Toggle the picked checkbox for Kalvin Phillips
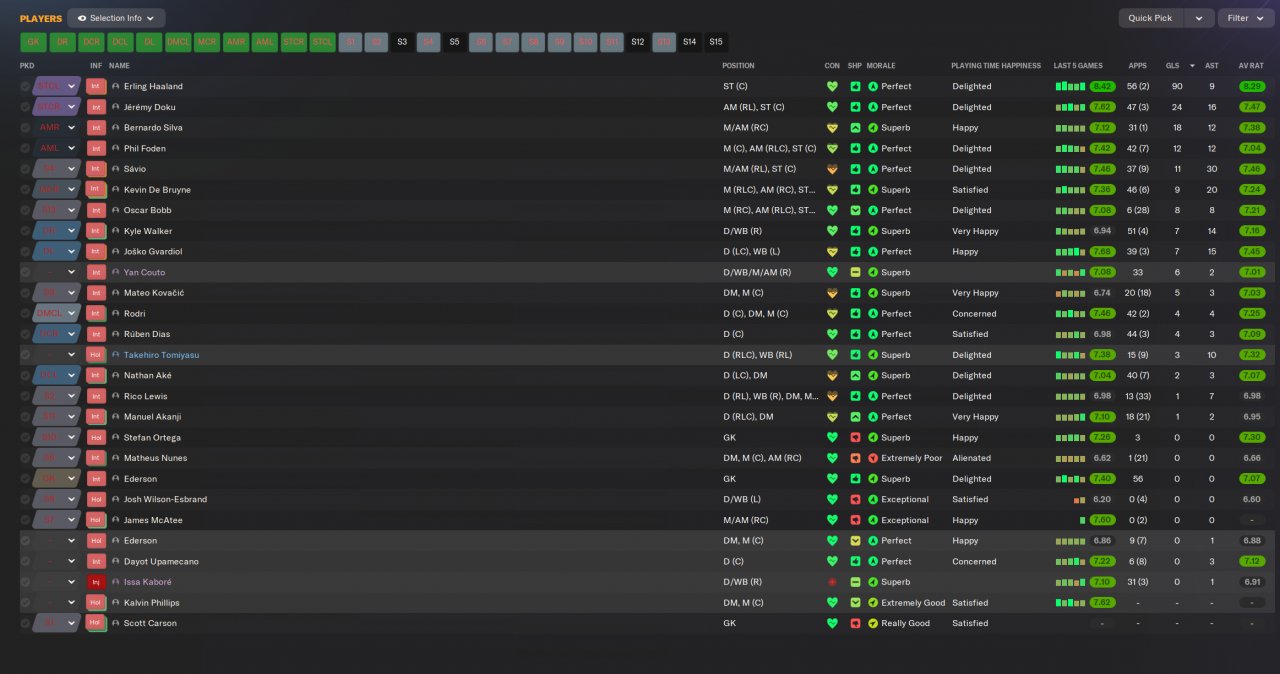The width and height of the screenshot is (1280, 674). point(25,602)
